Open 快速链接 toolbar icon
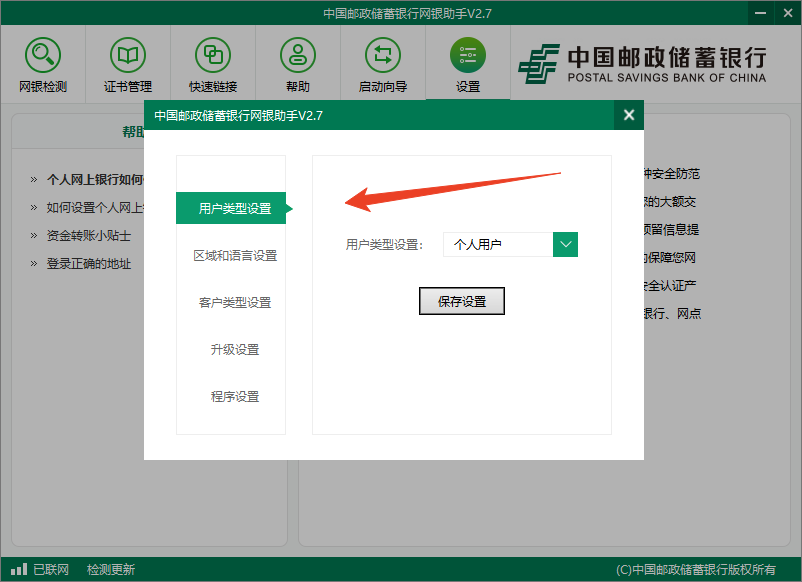802x582 pixels. click(213, 55)
